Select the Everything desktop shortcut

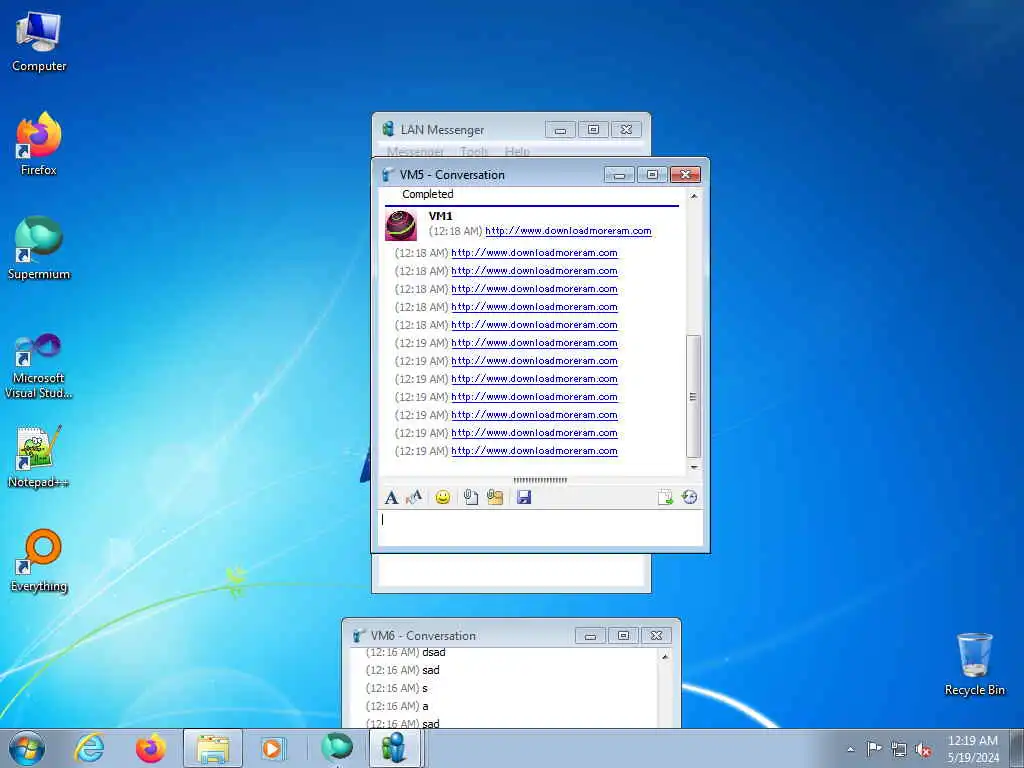[x=39, y=561]
